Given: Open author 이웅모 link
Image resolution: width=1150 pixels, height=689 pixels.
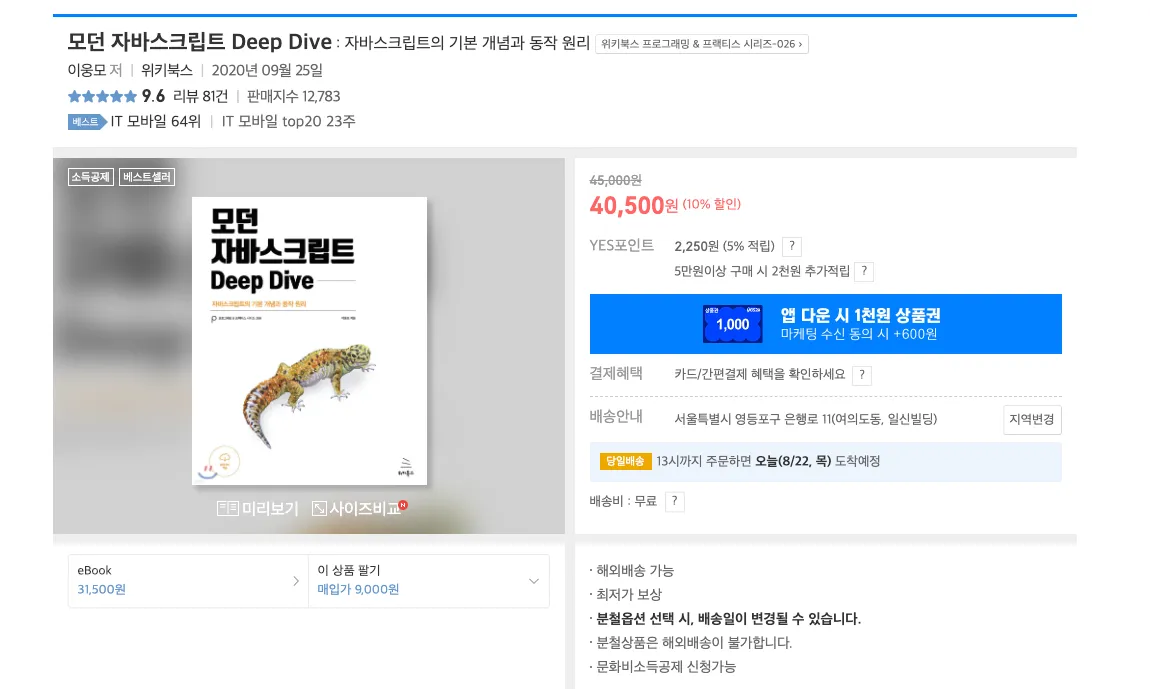Looking at the screenshot, I should pyautogui.click(x=87, y=70).
